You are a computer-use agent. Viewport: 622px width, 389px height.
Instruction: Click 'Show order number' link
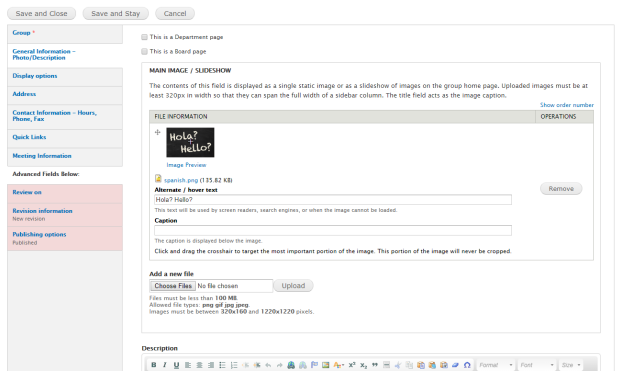click(x=566, y=105)
